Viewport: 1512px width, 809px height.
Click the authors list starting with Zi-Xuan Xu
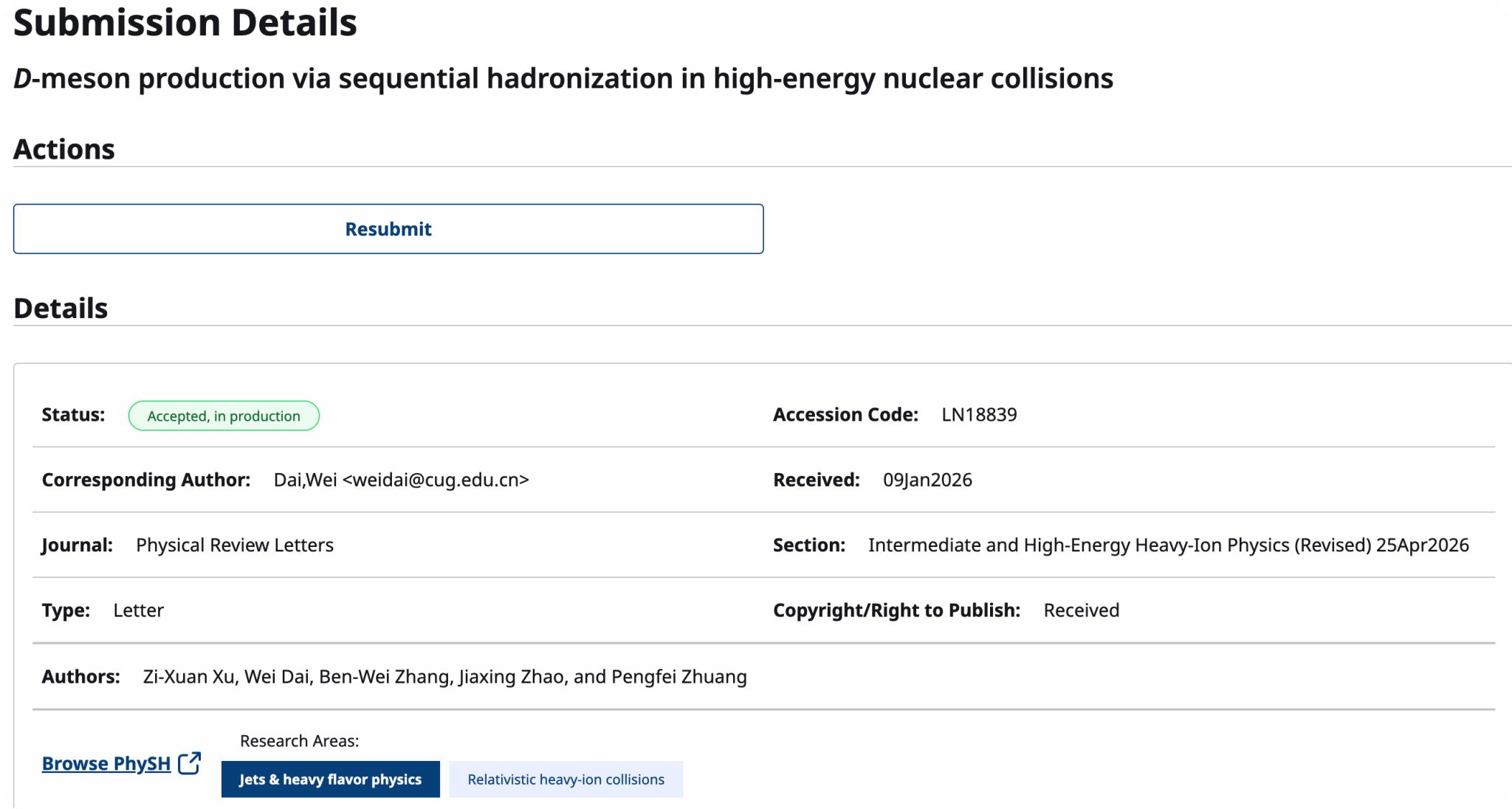click(445, 677)
